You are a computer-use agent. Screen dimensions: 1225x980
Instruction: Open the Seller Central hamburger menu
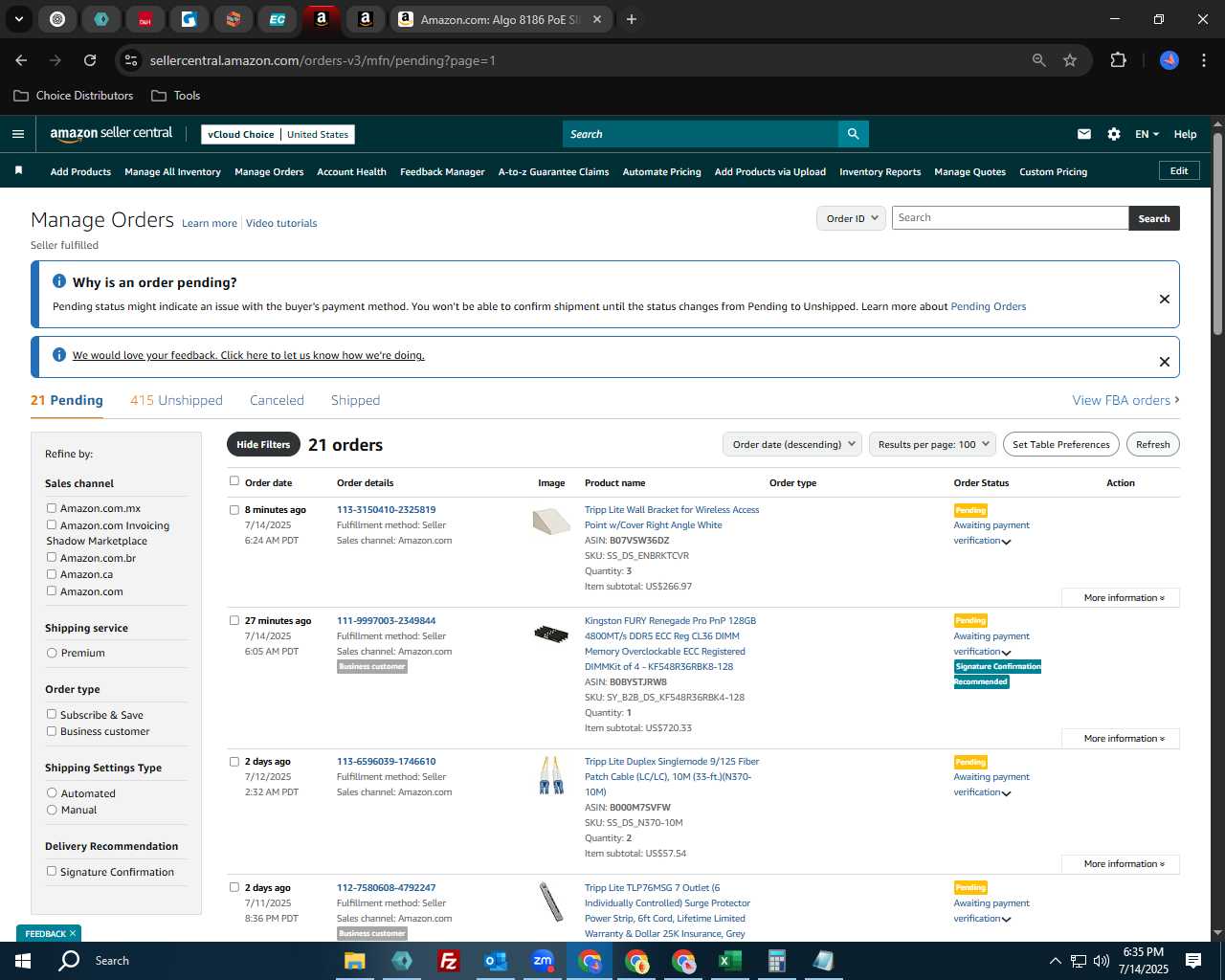18,134
